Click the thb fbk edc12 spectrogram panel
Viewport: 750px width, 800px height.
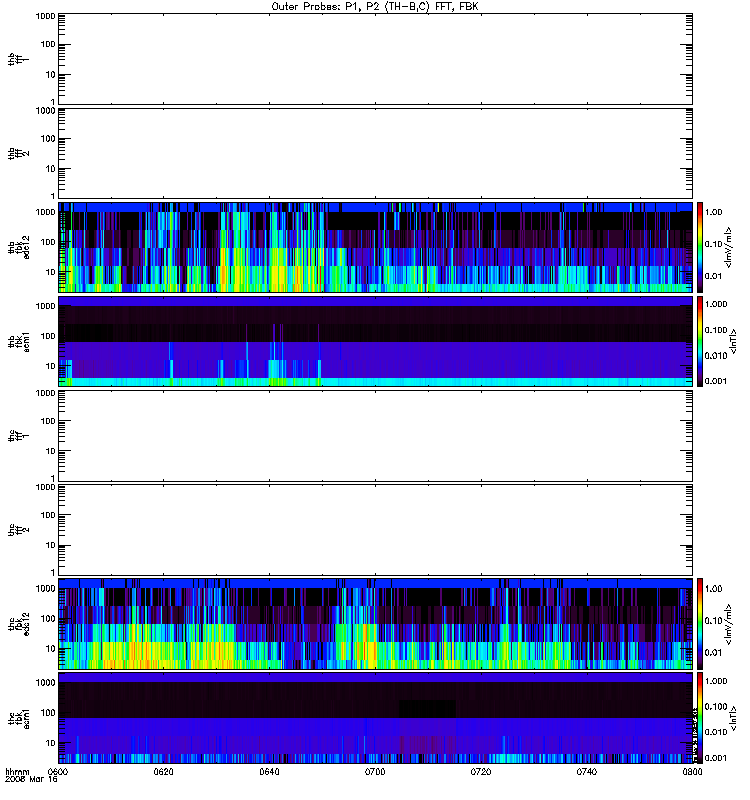point(375,247)
